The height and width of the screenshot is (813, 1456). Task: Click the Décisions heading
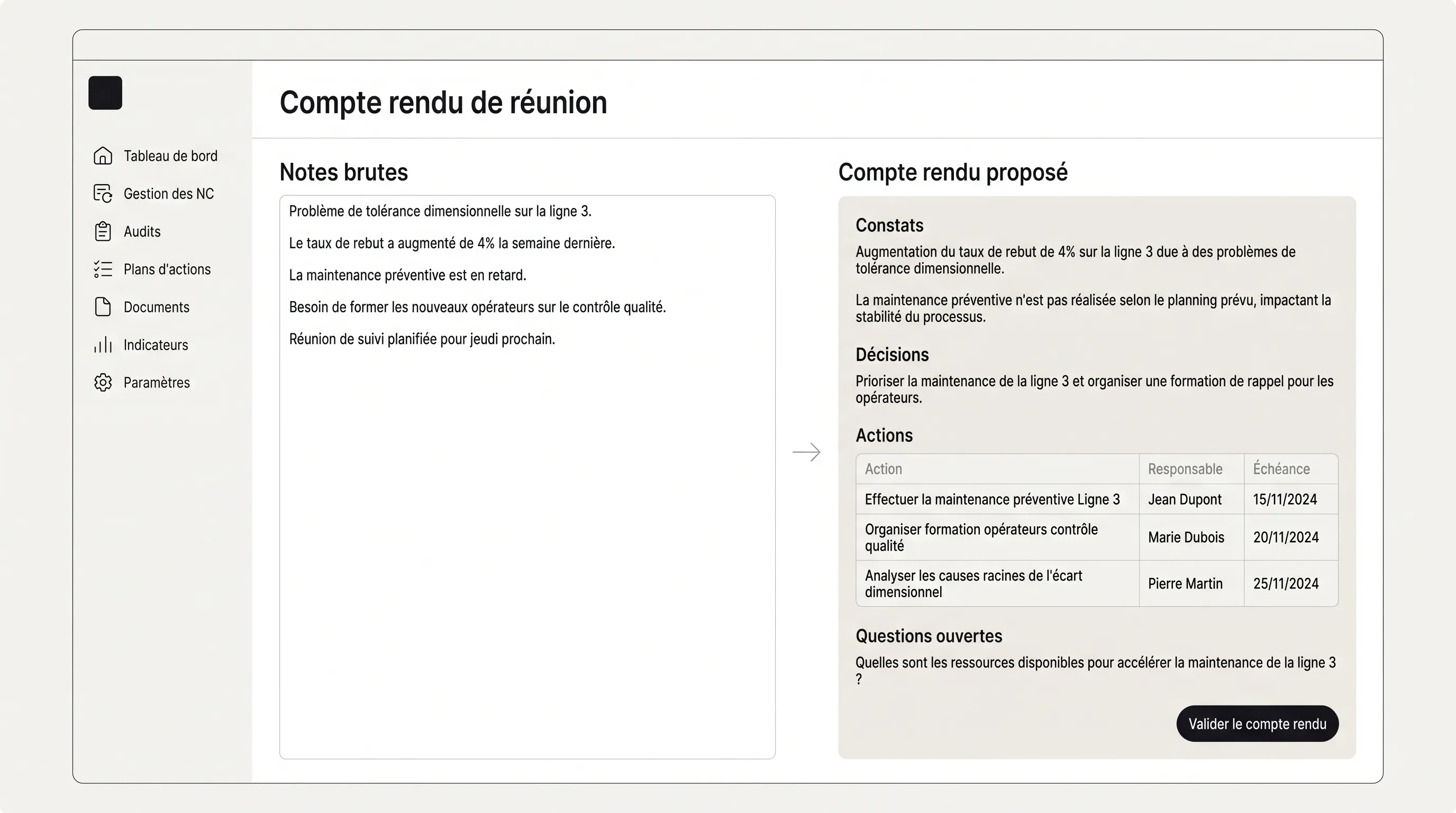pos(892,355)
